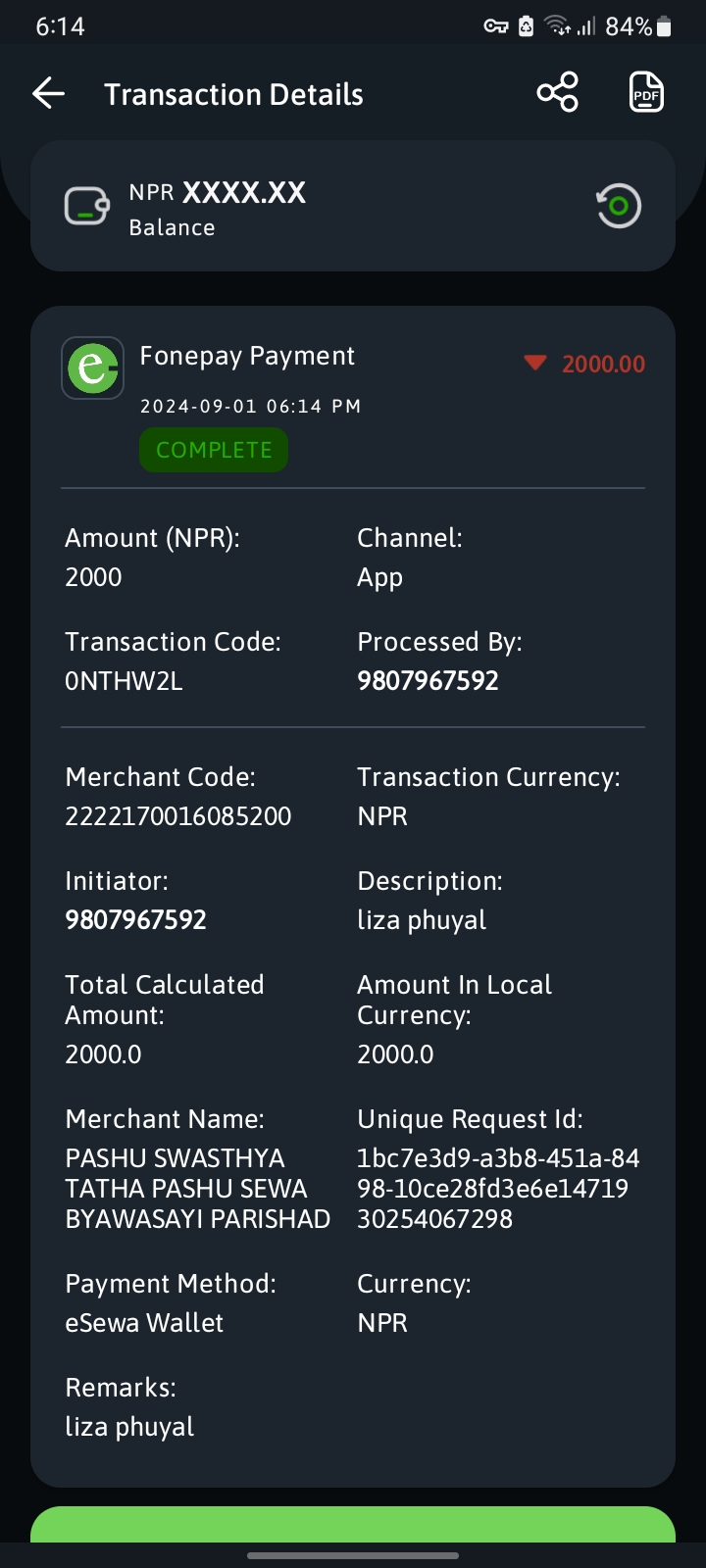Viewport: 706px width, 1568px height.
Task: Tap the Wi-Fi signal status icon
Action: [558, 26]
